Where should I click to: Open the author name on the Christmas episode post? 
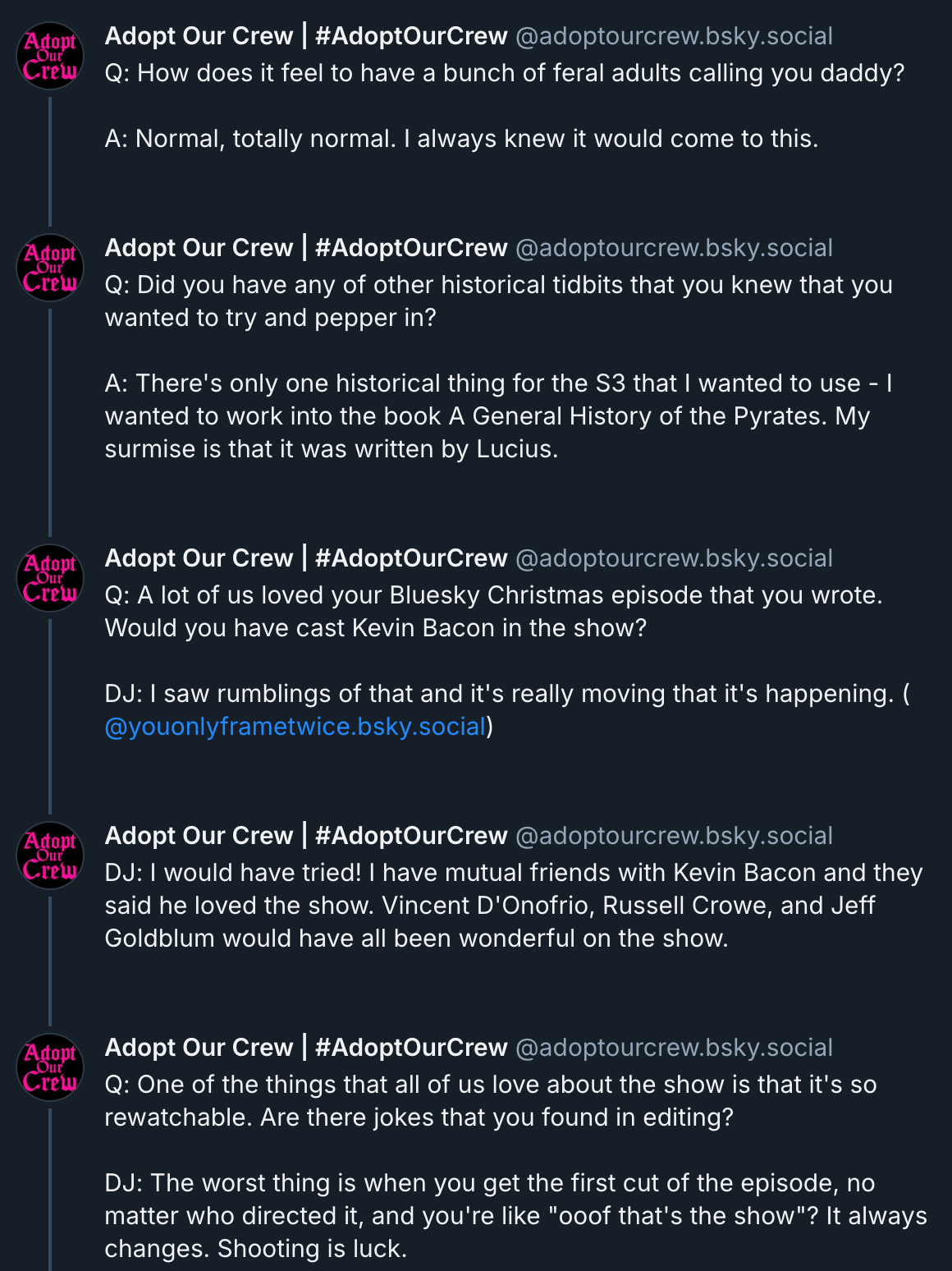coord(306,558)
